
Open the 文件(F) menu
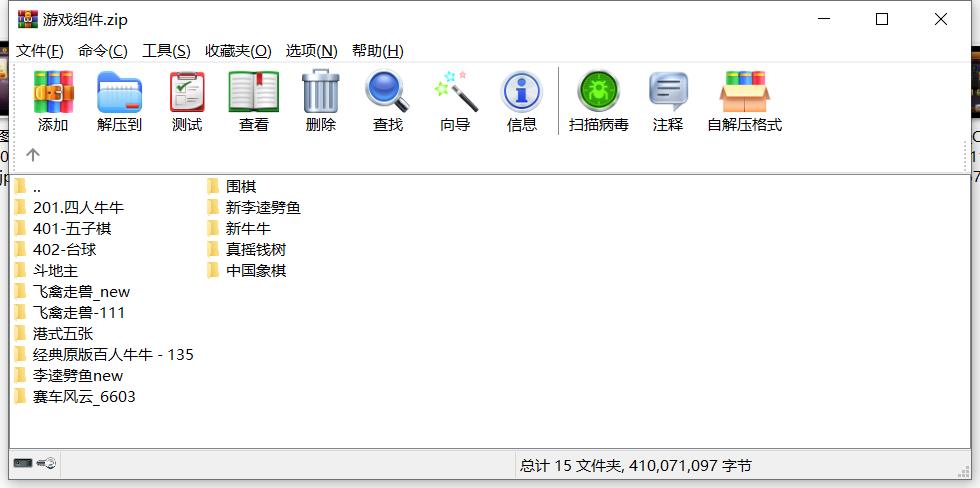[40, 51]
